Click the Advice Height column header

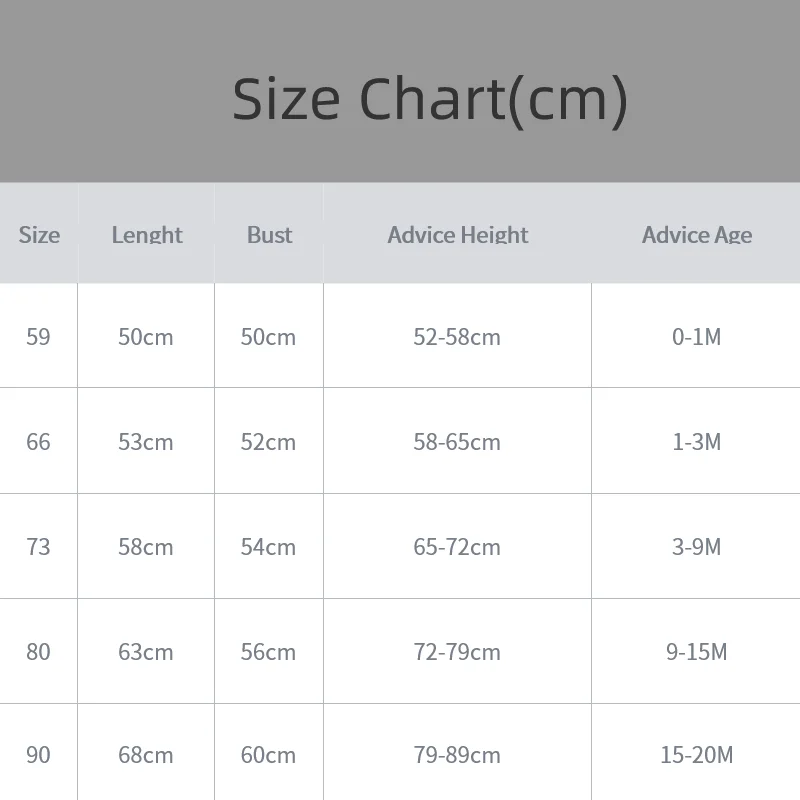coord(458,235)
